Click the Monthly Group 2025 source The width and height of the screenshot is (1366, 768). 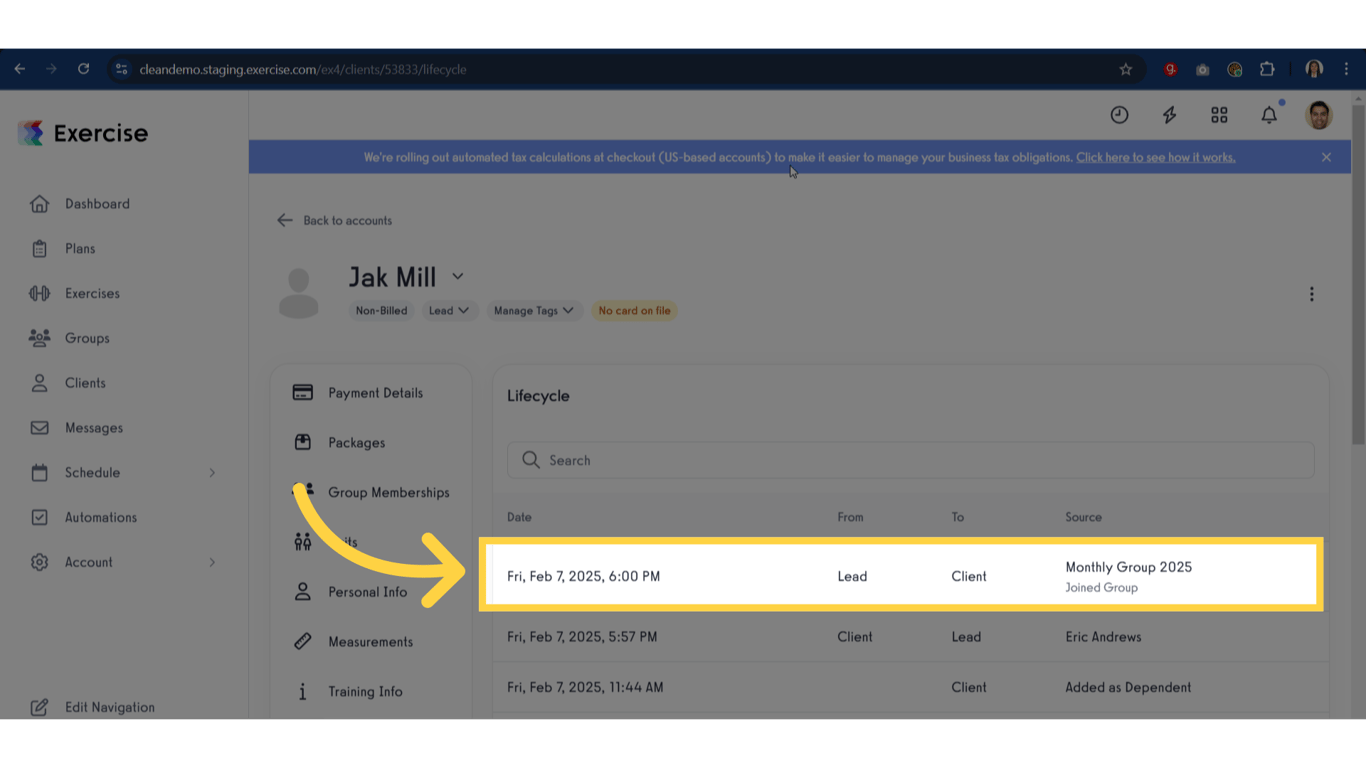tap(1128, 567)
